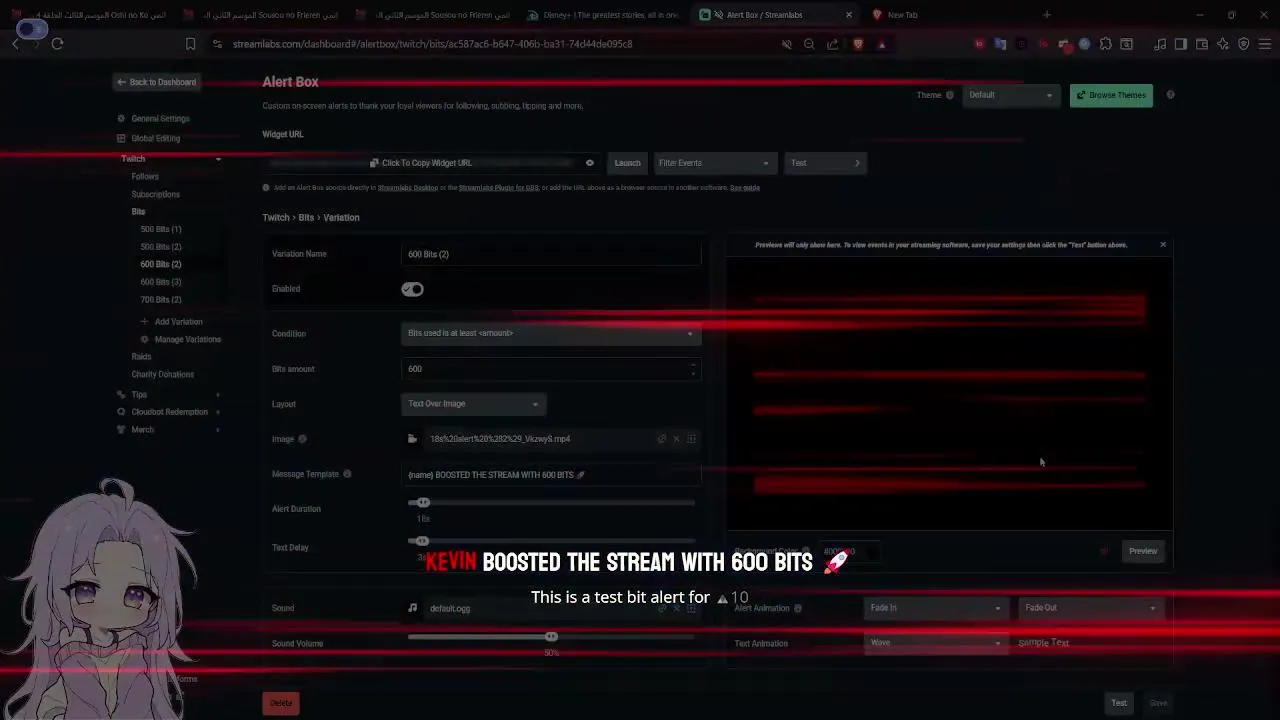
Task: Adjust the Sound Volume slider handle
Action: point(551,637)
